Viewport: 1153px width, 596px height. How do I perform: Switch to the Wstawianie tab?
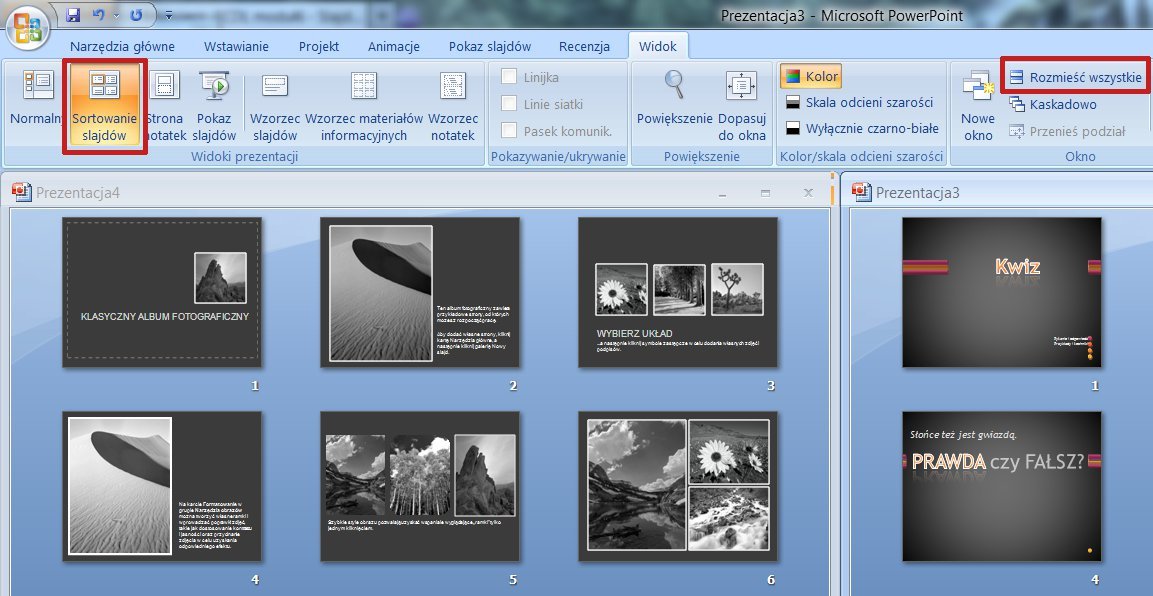236,46
